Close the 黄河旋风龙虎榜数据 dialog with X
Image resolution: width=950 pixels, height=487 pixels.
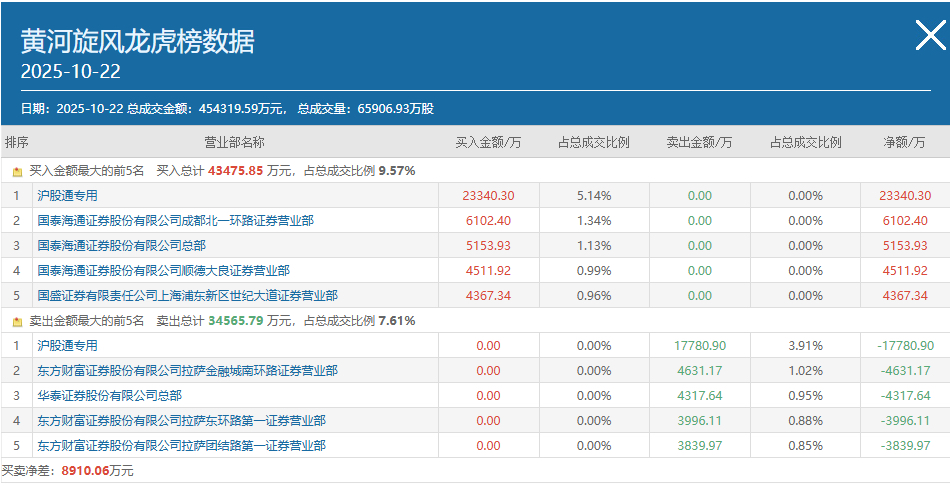930,35
